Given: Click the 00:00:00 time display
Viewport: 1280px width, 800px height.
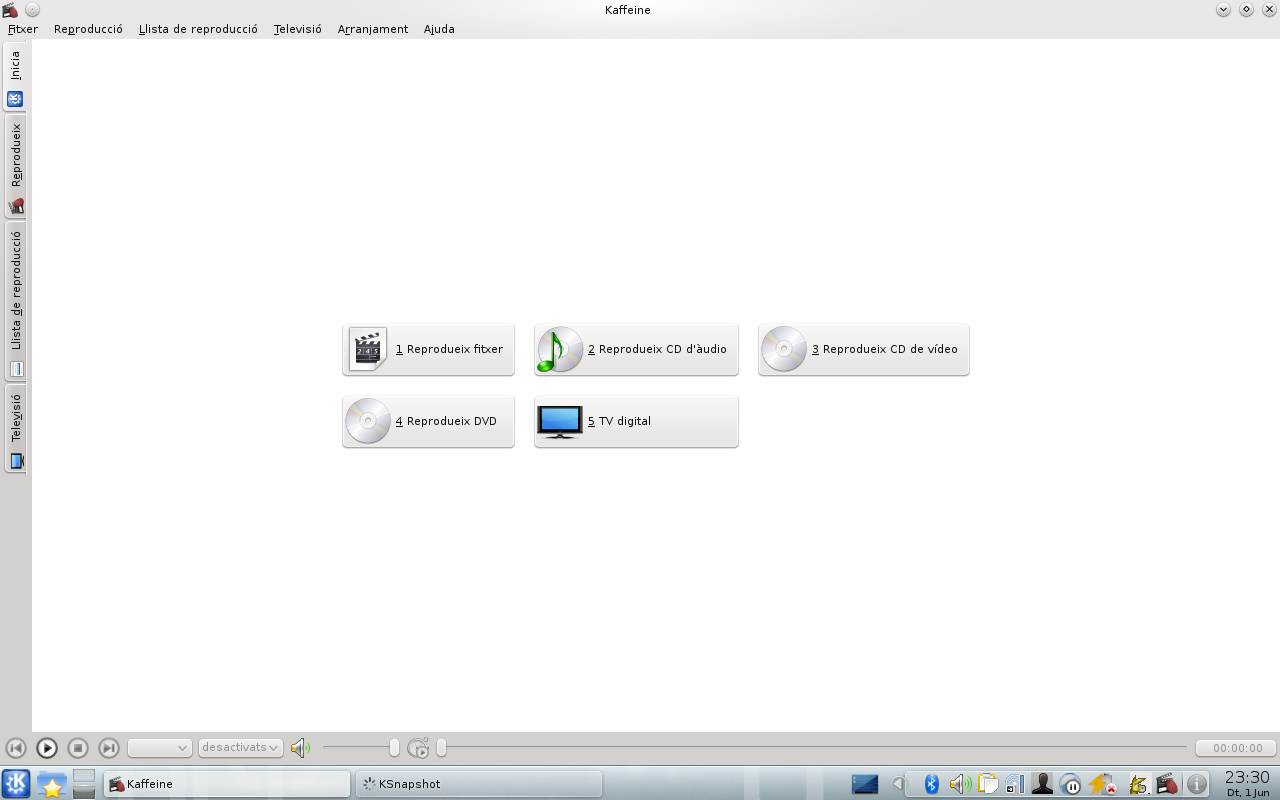Looking at the screenshot, I should 1236,748.
